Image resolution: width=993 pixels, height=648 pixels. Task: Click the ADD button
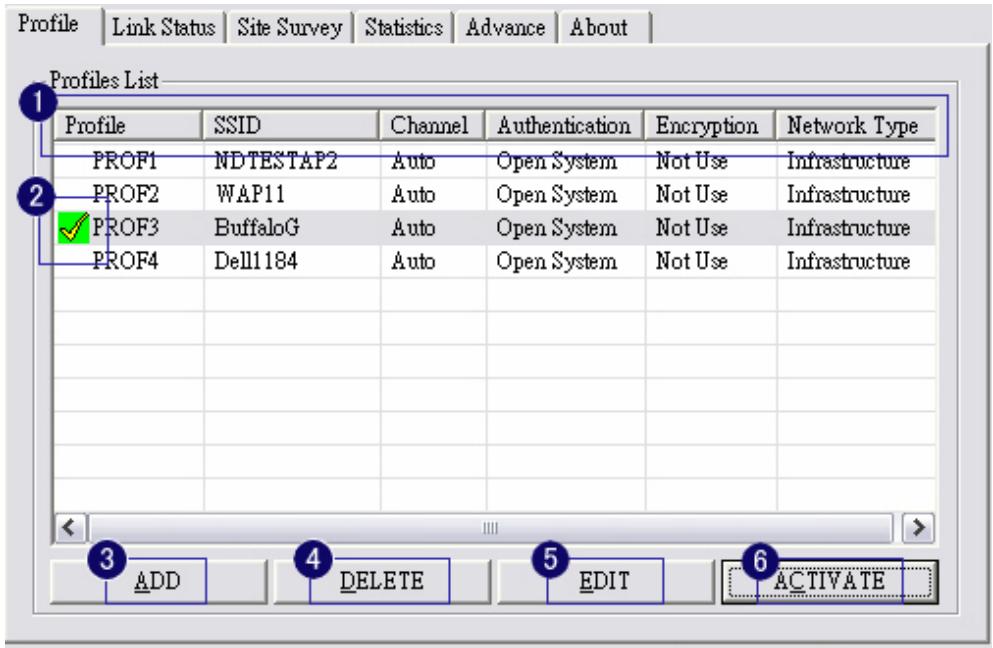tap(158, 581)
